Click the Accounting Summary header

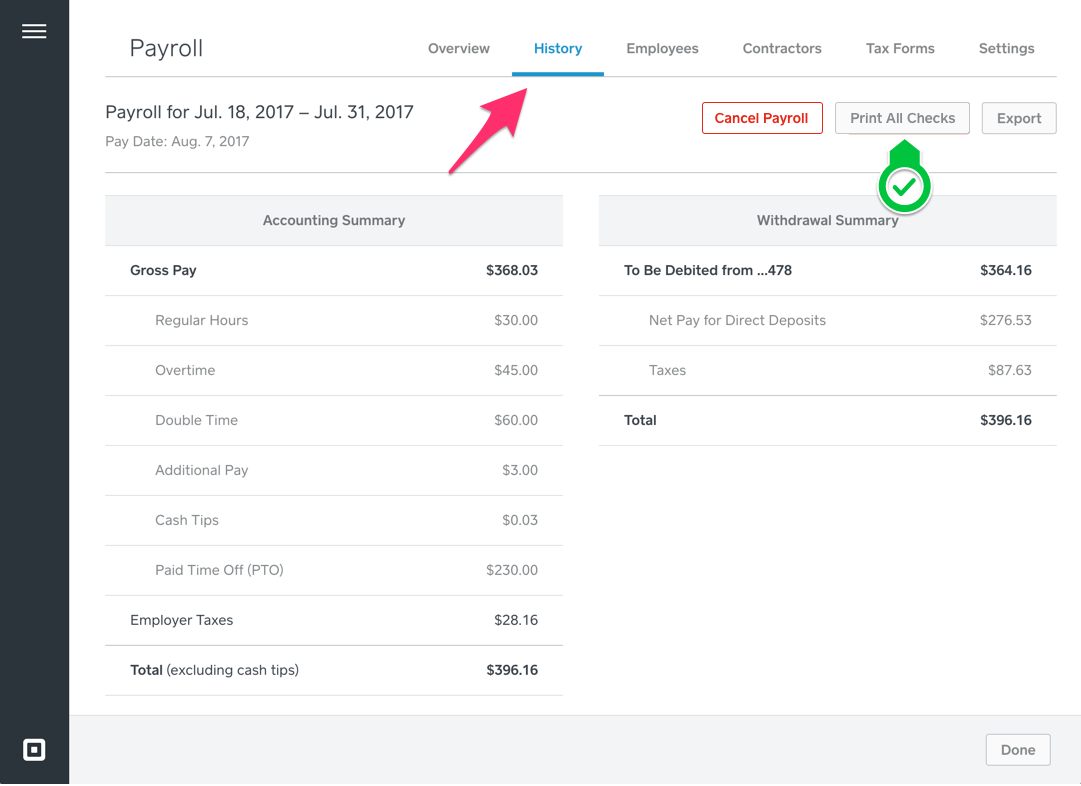click(x=334, y=220)
